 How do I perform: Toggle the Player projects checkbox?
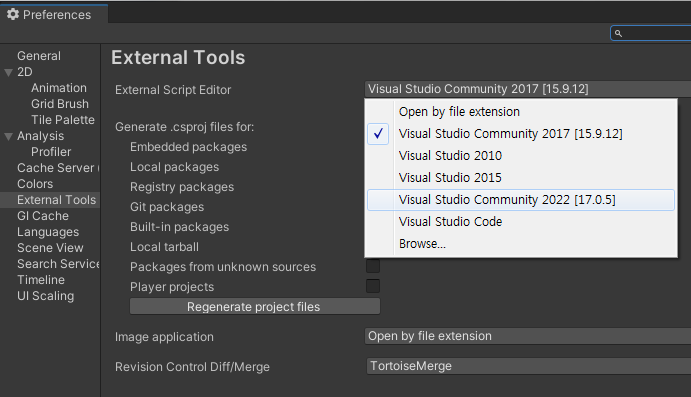tap(373, 286)
